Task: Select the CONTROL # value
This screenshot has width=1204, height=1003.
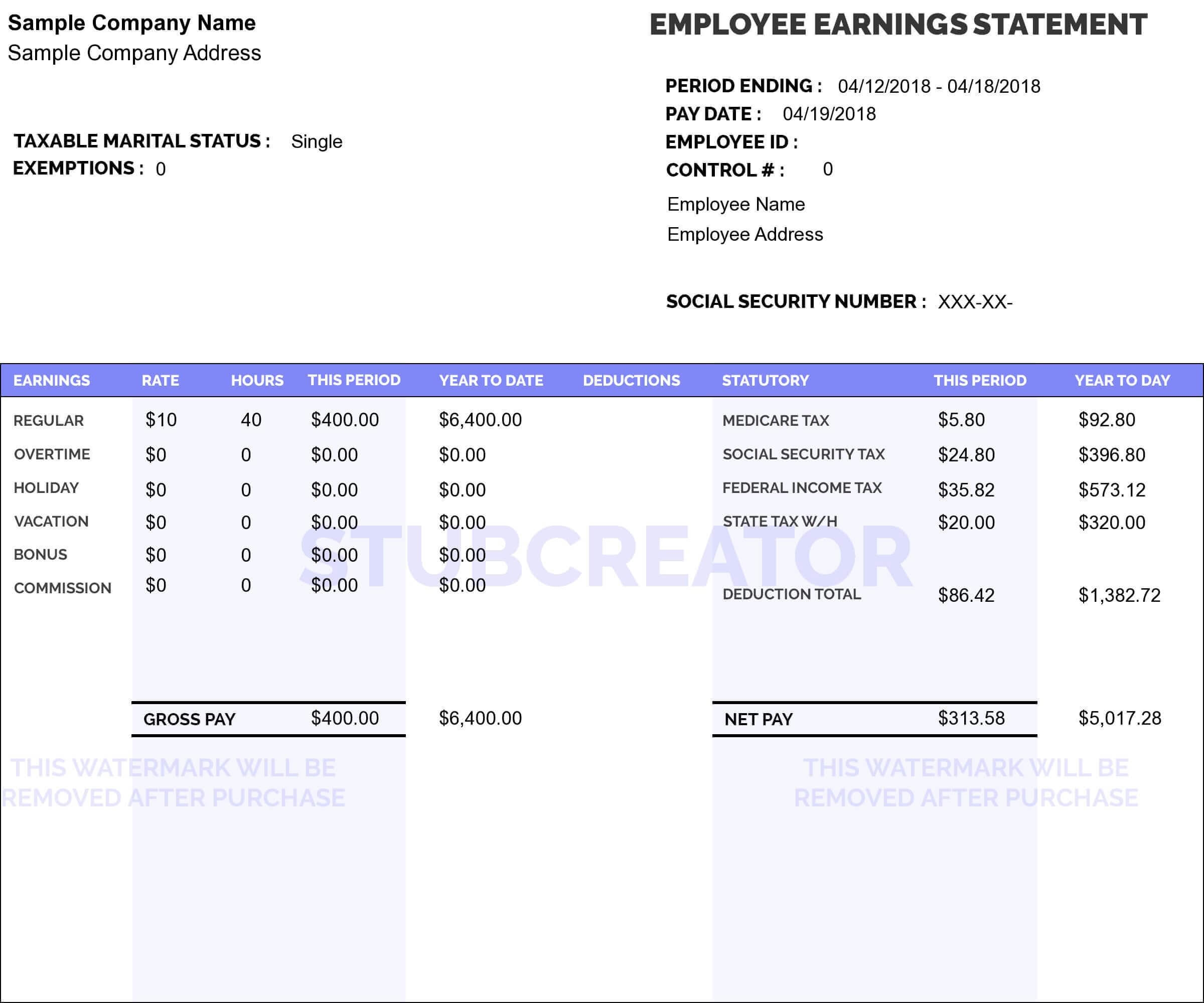Action: [x=828, y=169]
